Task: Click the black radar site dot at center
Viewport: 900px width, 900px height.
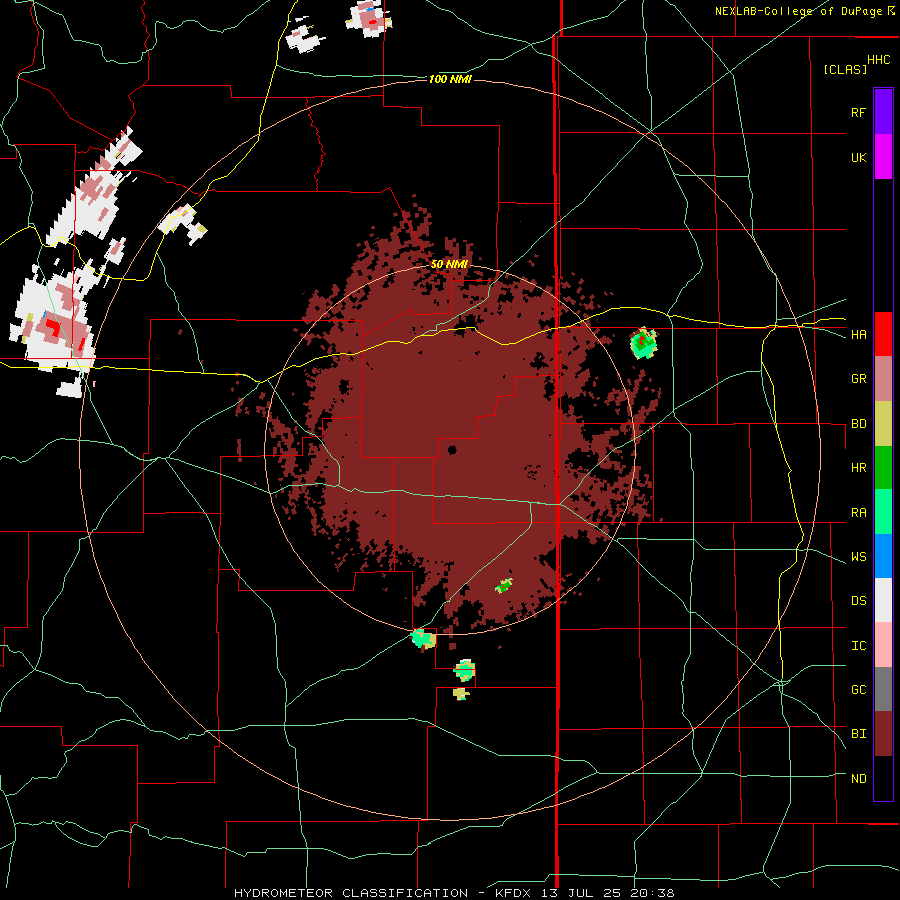Action: 452,449
